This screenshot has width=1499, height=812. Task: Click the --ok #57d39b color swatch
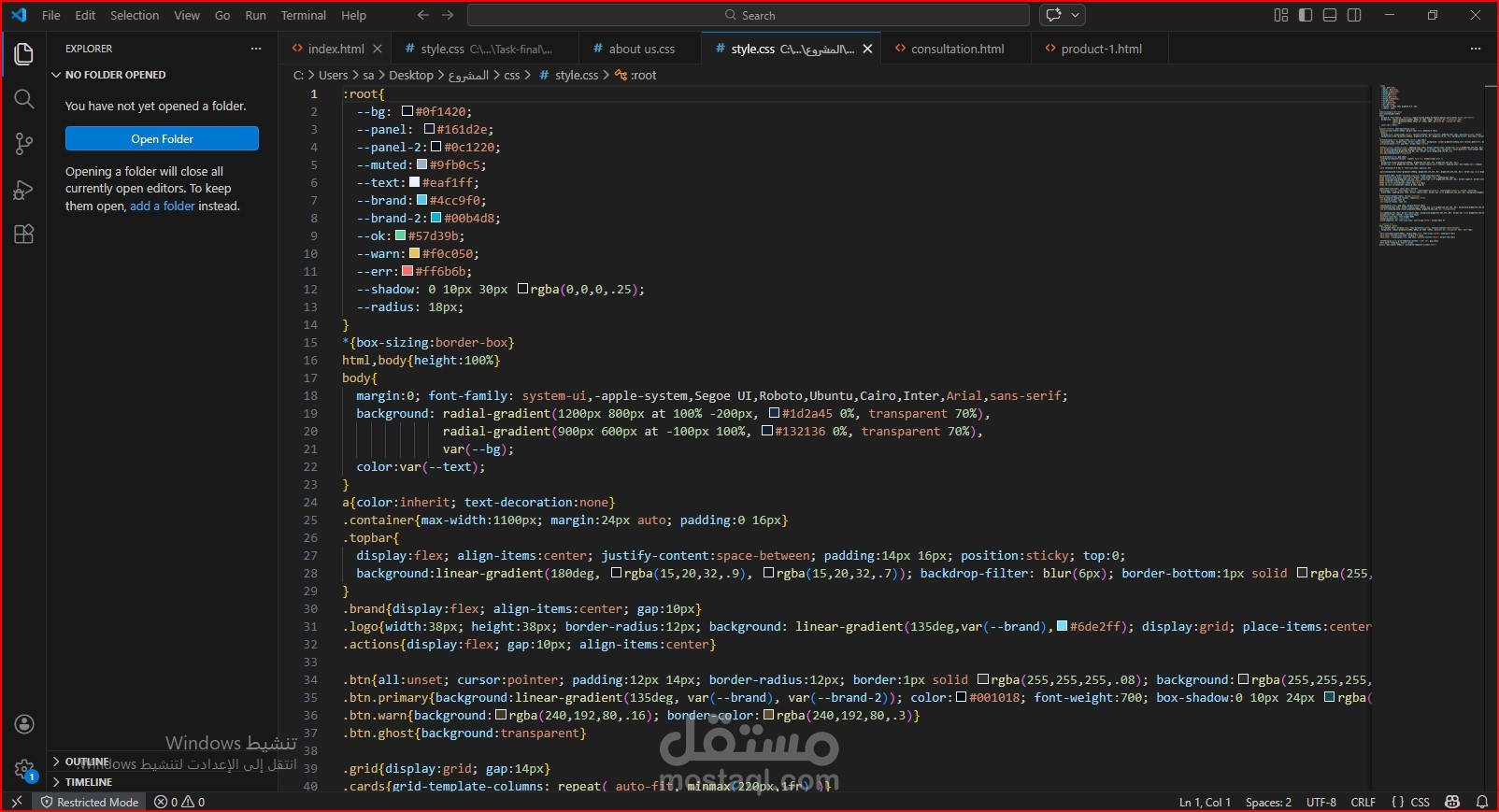point(400,235)
